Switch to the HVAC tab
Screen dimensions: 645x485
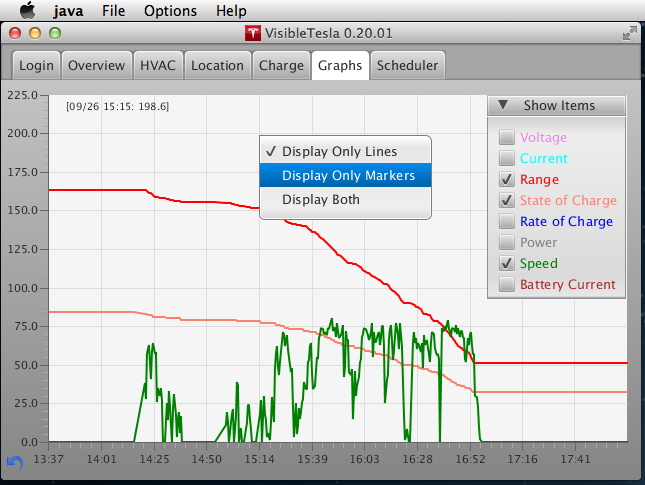(x=158, y=65)
